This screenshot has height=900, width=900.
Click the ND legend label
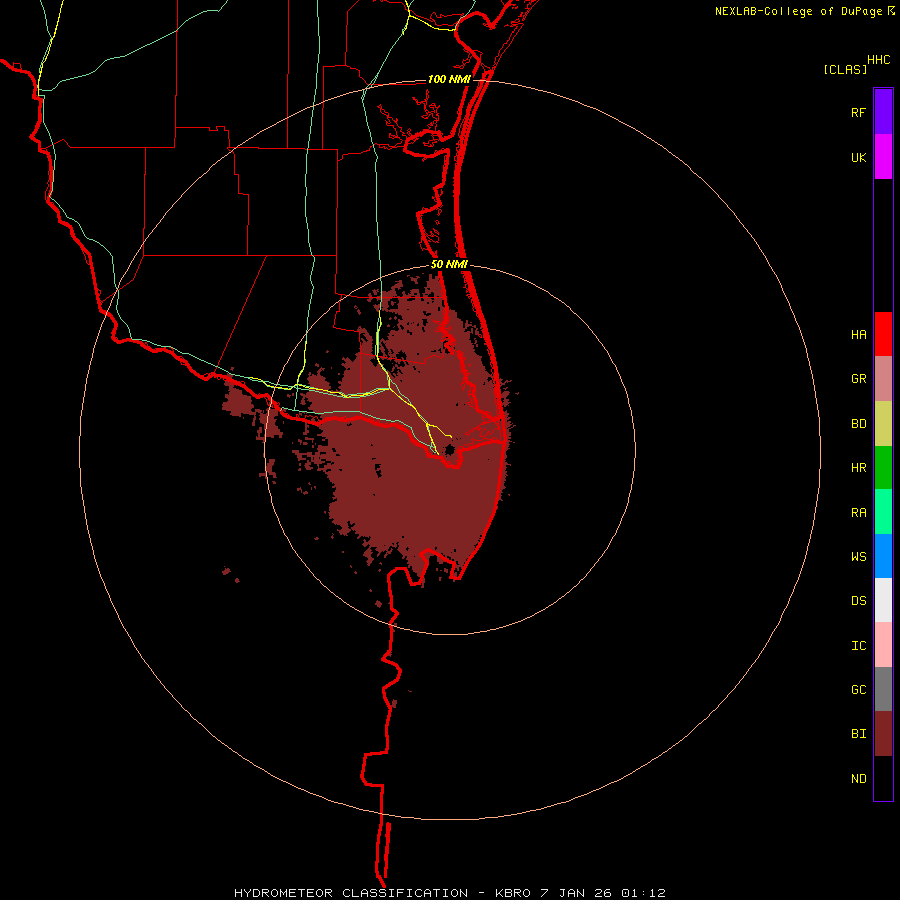859,779
